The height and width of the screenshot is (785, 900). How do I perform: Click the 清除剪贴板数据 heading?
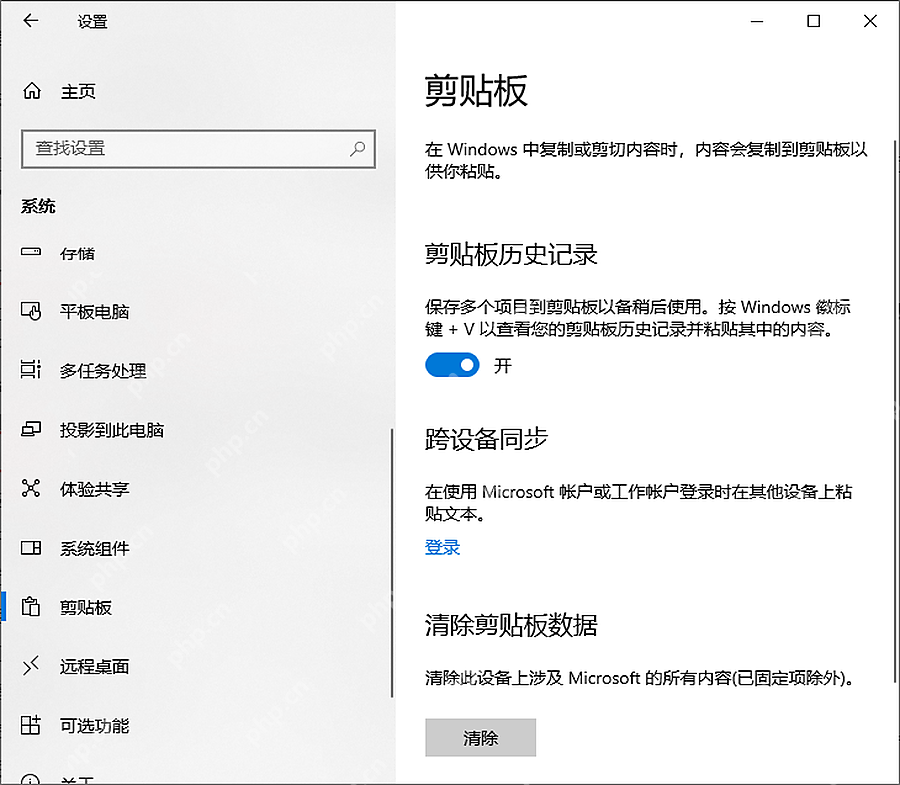(x=511, y=625)
